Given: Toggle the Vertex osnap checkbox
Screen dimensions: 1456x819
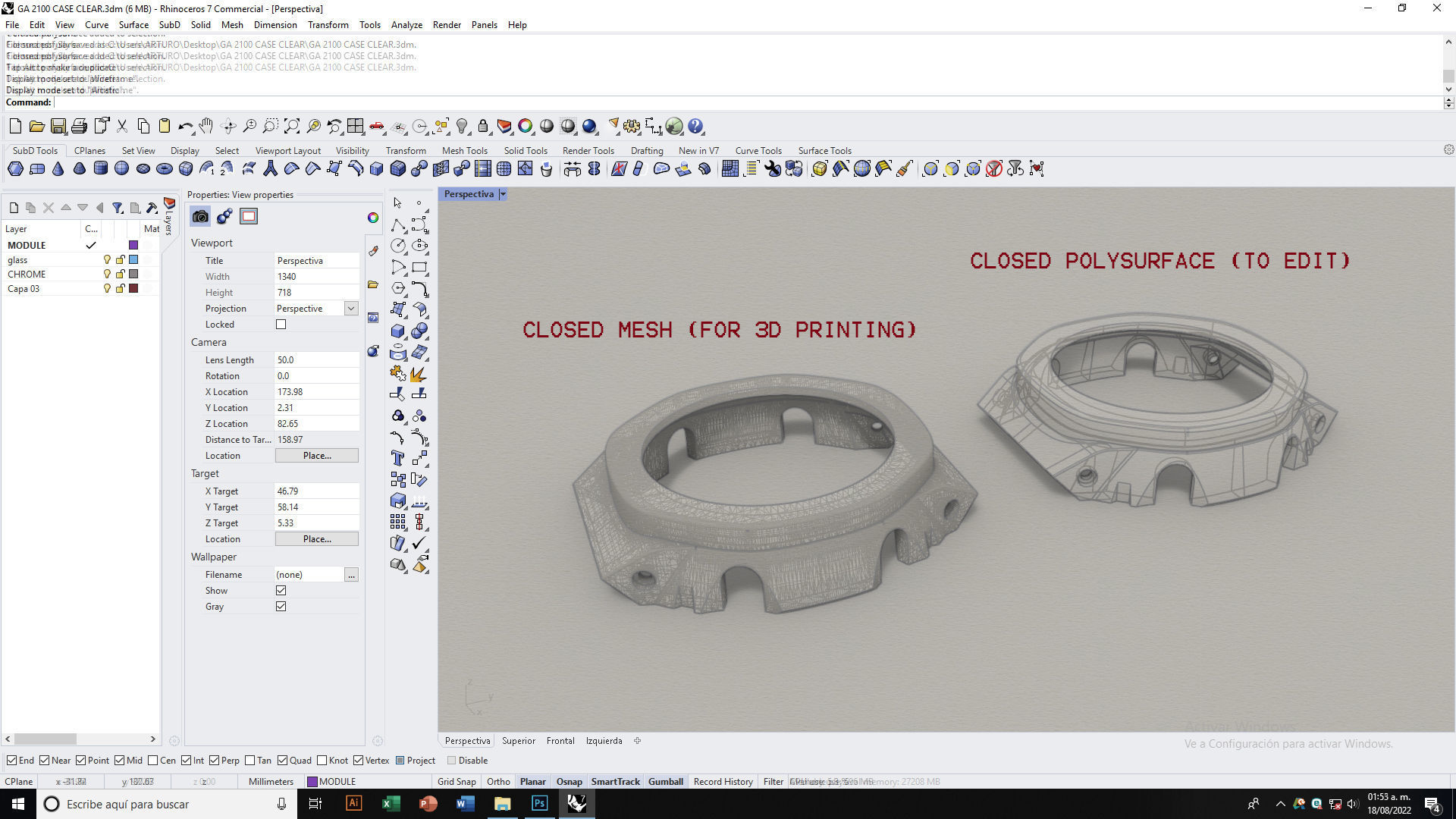Looking at the screenshot, I should pyautogui.click(x=359, y=761).
